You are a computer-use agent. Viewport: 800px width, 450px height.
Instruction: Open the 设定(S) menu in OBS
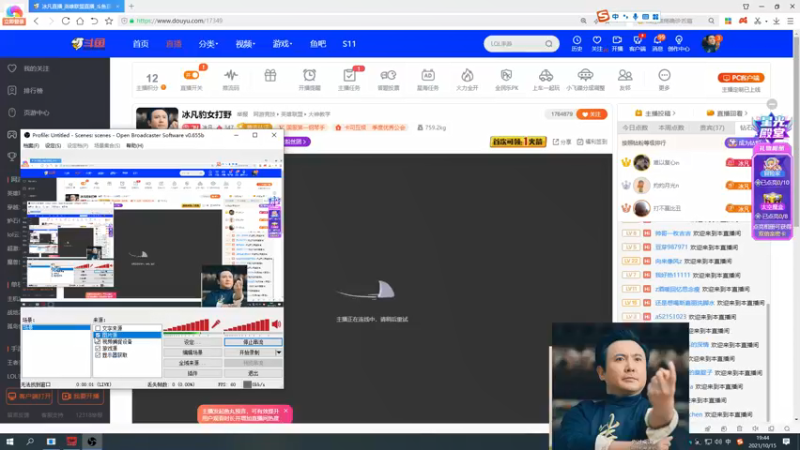[x=53, y=146]
